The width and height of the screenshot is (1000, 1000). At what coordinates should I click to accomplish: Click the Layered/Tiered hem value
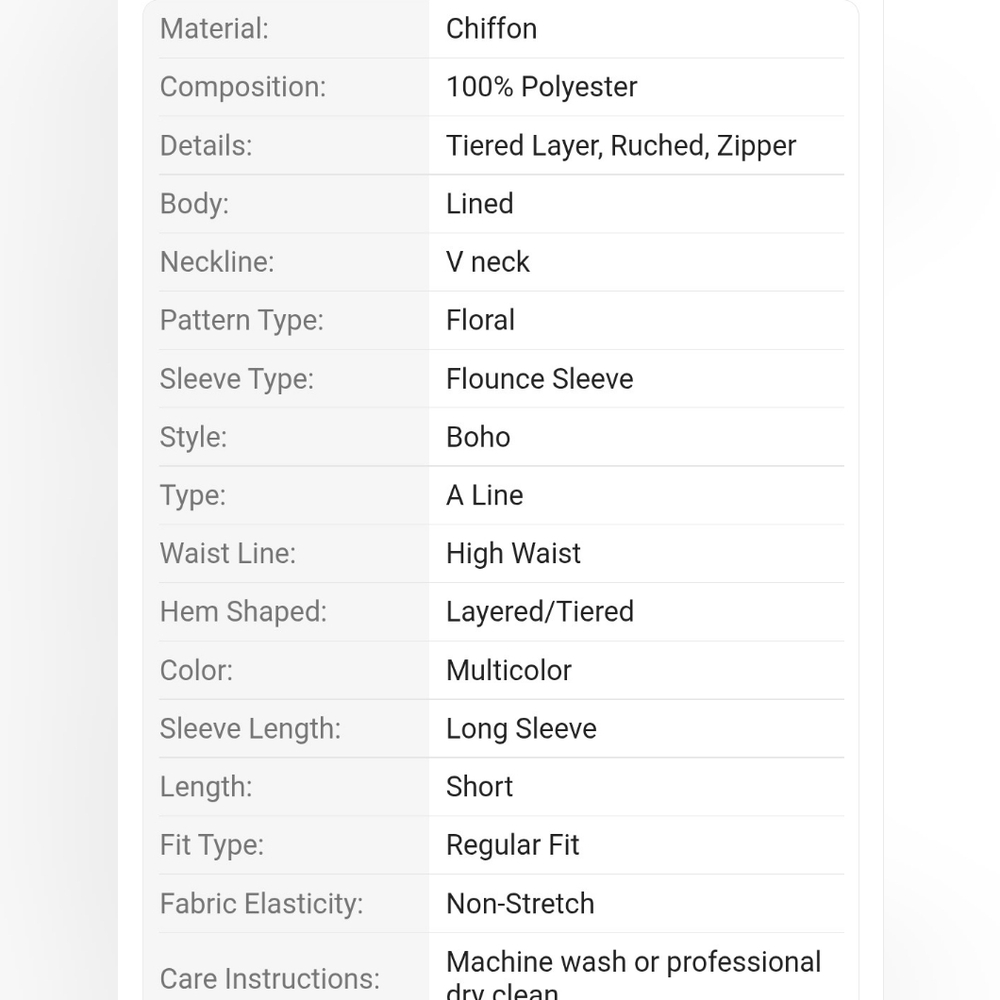[540, 612]
